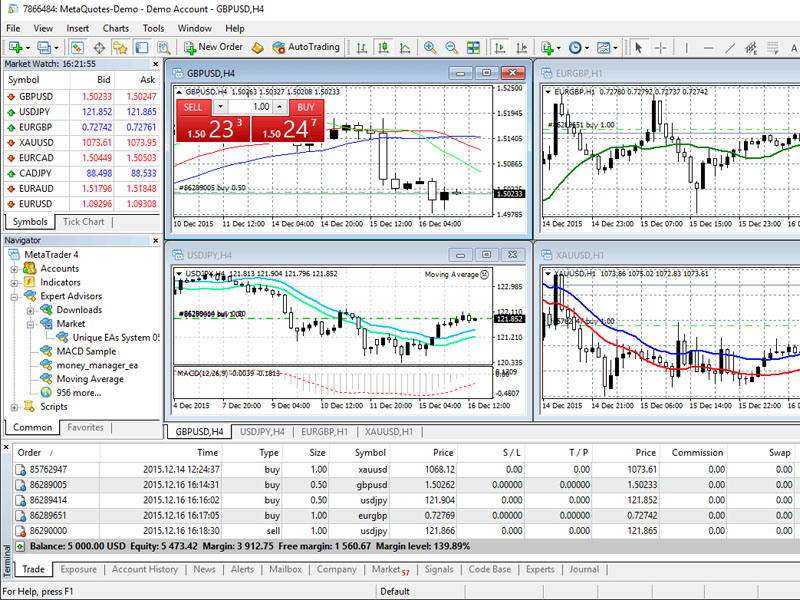The width and height of the screenshot is (800, 600).
Task: Open the Strategy Tester toolbar icon
Action: (x=164, y=47)
